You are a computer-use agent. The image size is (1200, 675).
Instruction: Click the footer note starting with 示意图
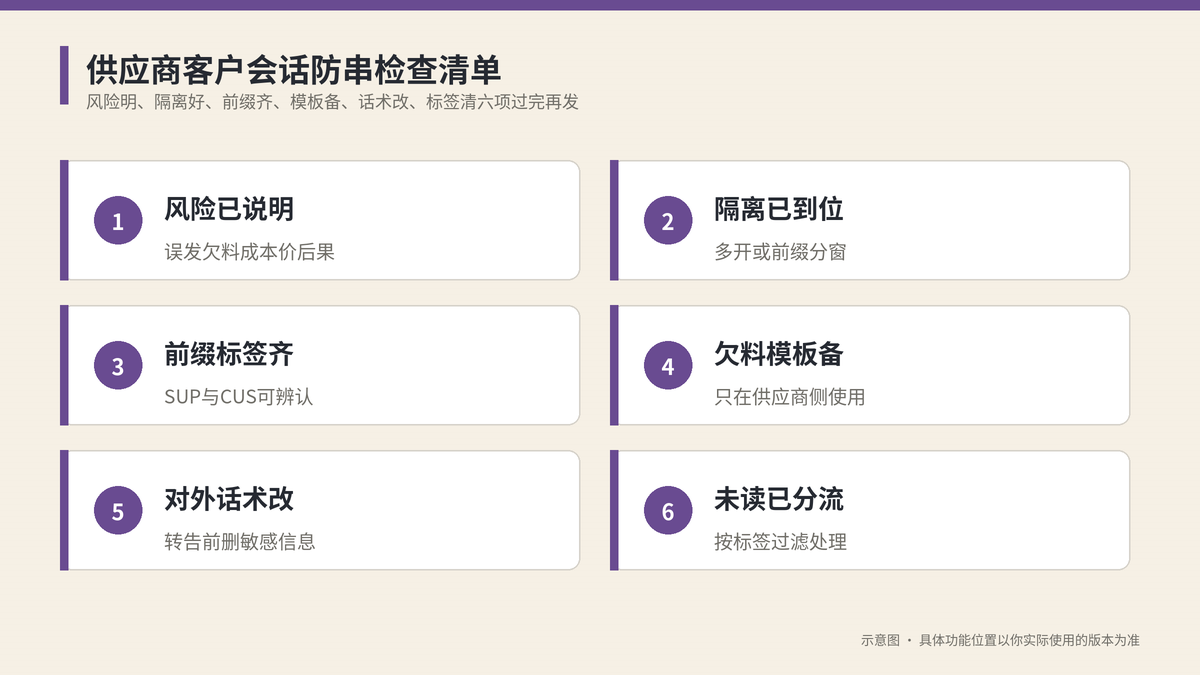click(x=1000, y=640)
